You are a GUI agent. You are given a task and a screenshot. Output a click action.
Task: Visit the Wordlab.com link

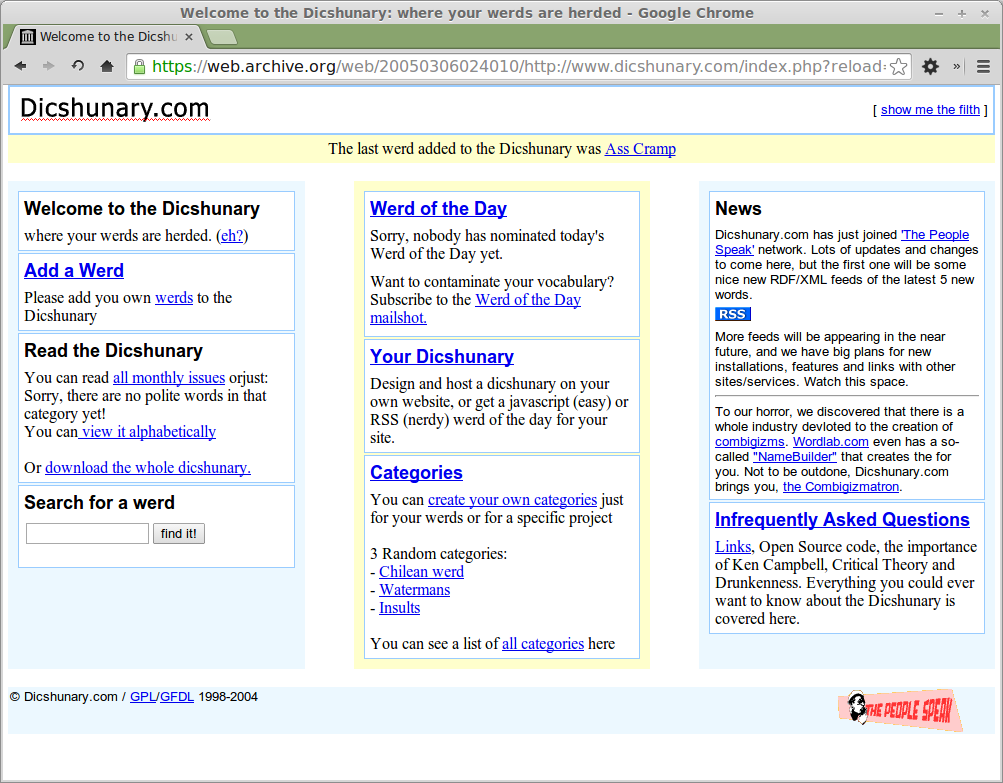click(831, 441)
